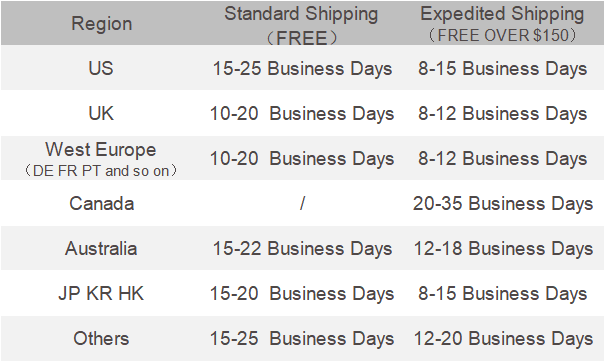The image size is (605, 361).
Task: Select the JP KR HK region cell
Action: pos(101,294)
